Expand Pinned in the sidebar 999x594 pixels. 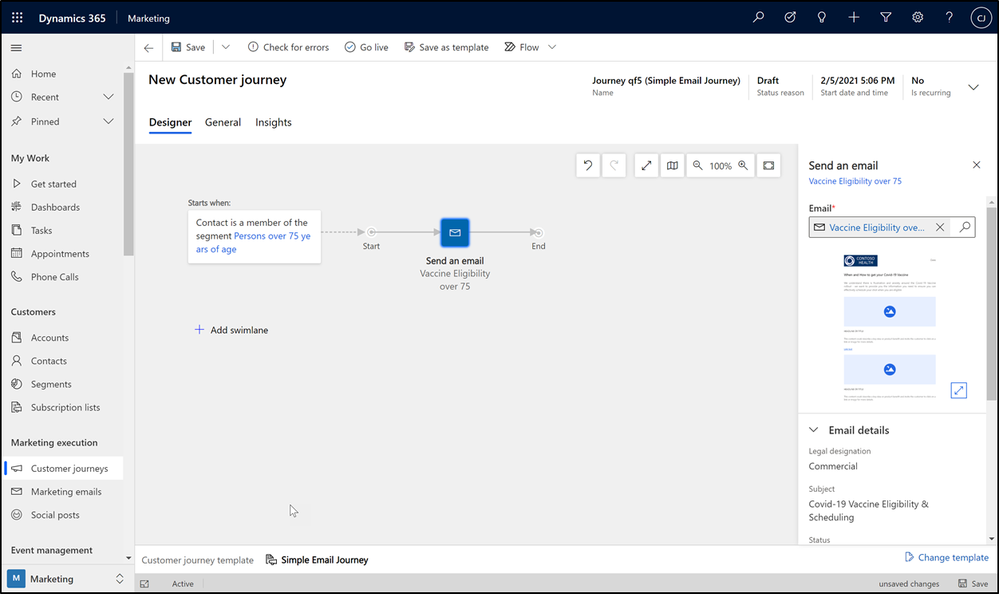click(x=108, y=121)
